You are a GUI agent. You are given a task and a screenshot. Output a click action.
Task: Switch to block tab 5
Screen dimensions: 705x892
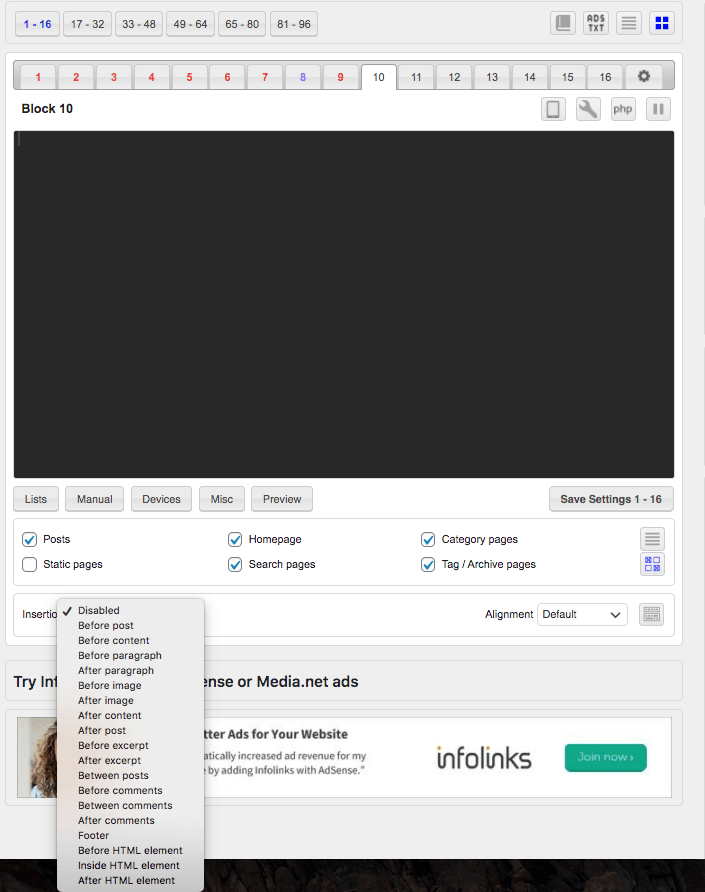(189, 77)
